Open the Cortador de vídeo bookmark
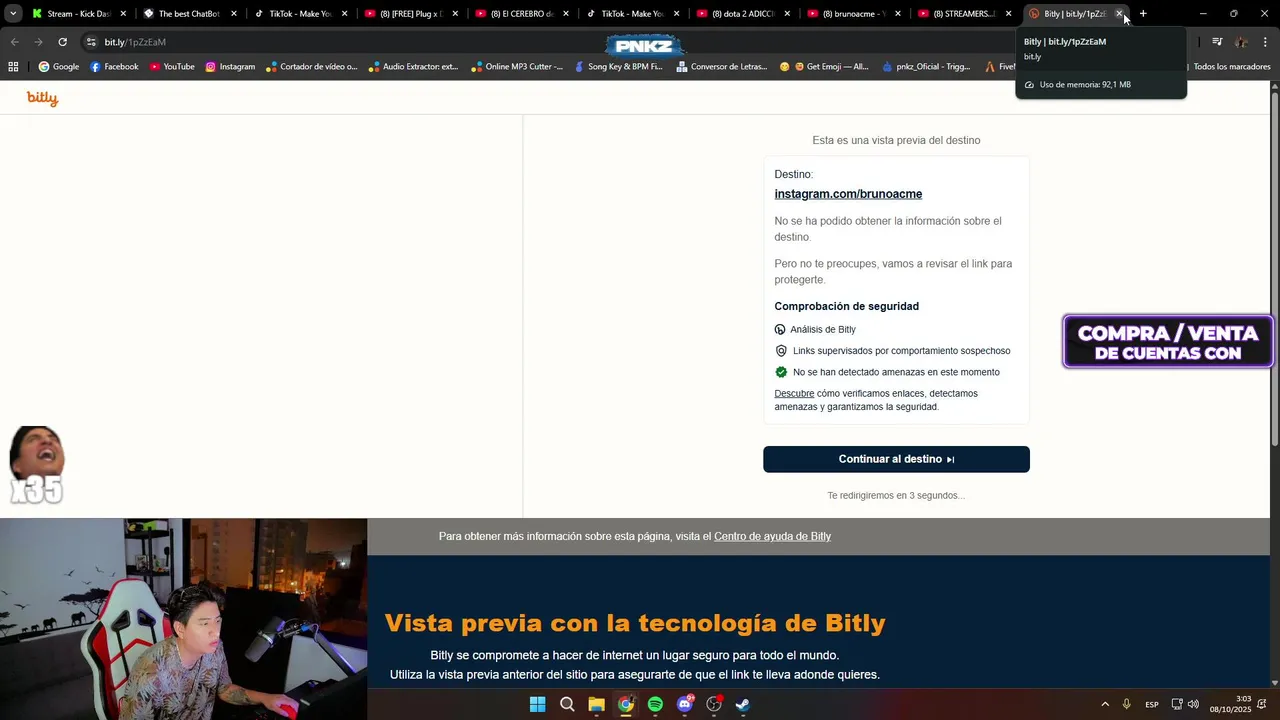This screenshot has height=720, width=1280. tap(312, 67)
